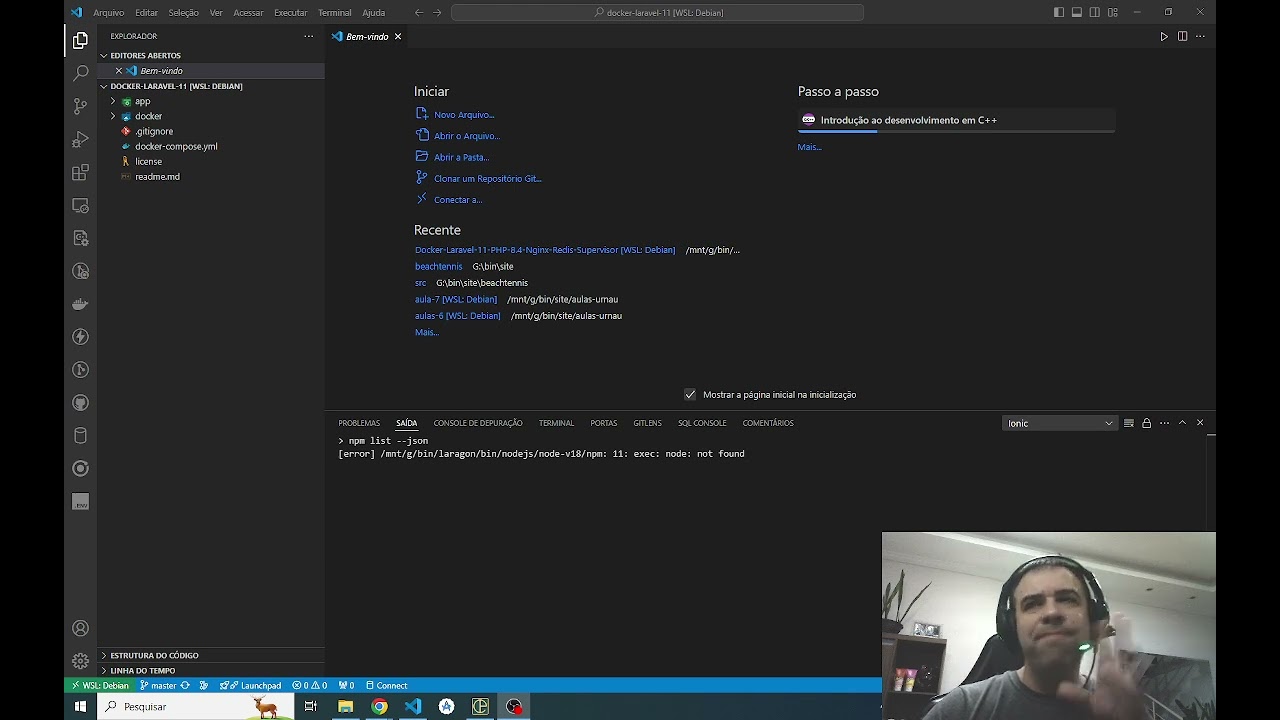Uncheck show welcome page on startup
This screenshot has height=720, width=1280.
690,394
